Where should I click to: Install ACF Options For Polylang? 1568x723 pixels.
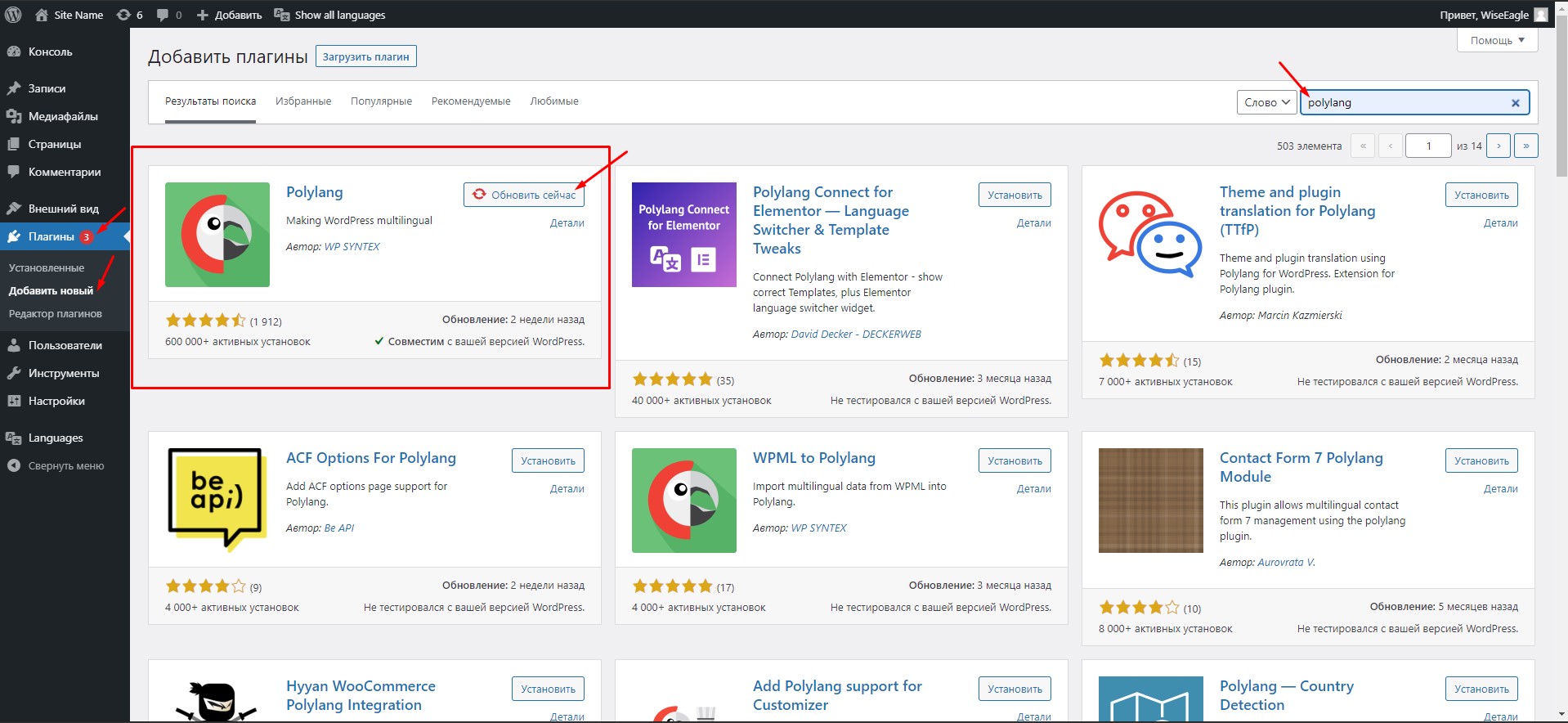[548, 460]
